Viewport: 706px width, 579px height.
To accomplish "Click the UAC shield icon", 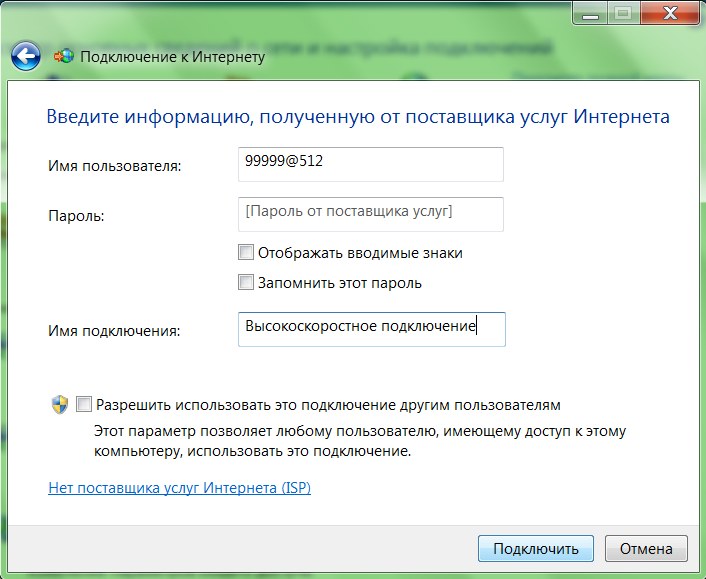I will point(59,405).
